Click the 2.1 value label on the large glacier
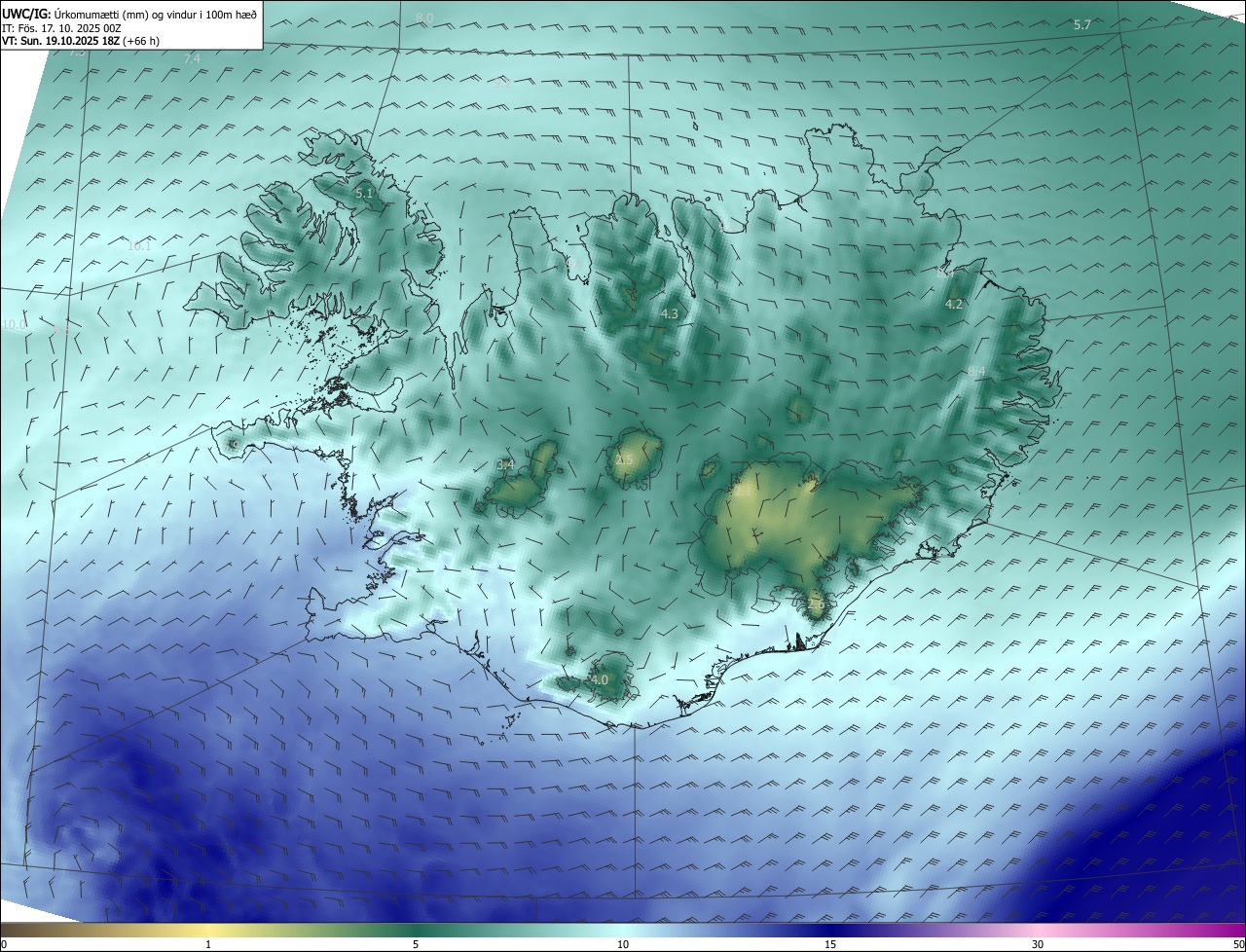 coord(743,493)
